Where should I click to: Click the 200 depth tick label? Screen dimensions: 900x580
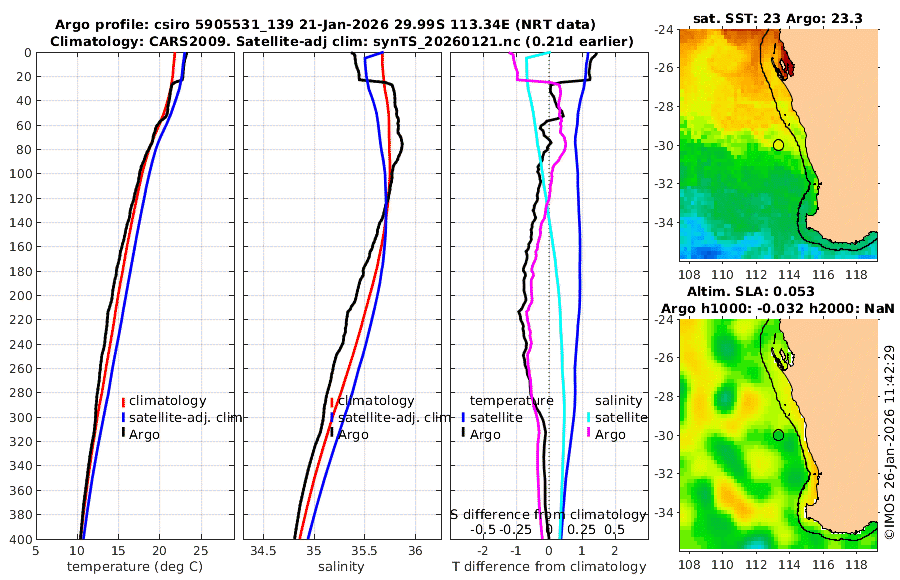(21, 295)
